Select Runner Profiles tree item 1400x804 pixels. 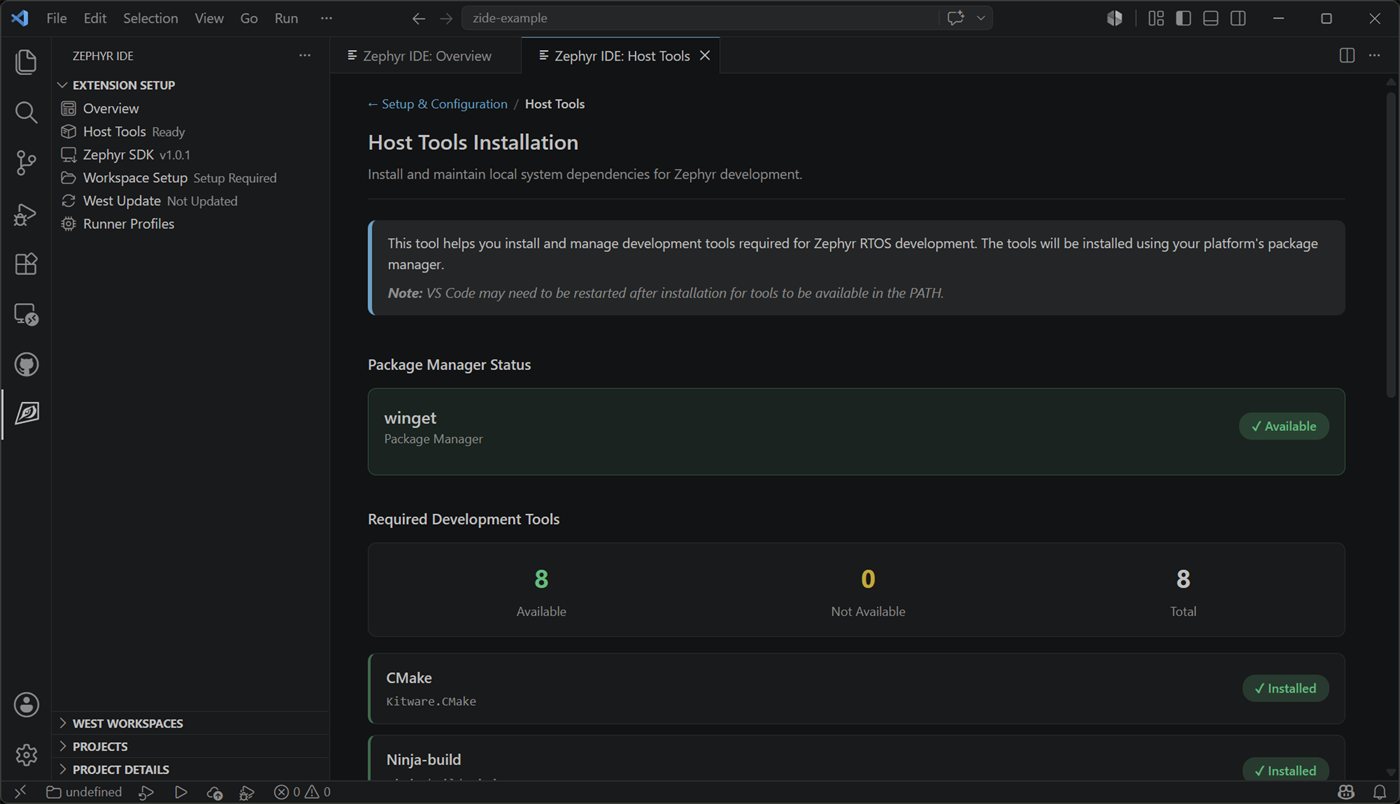(190, 223)
